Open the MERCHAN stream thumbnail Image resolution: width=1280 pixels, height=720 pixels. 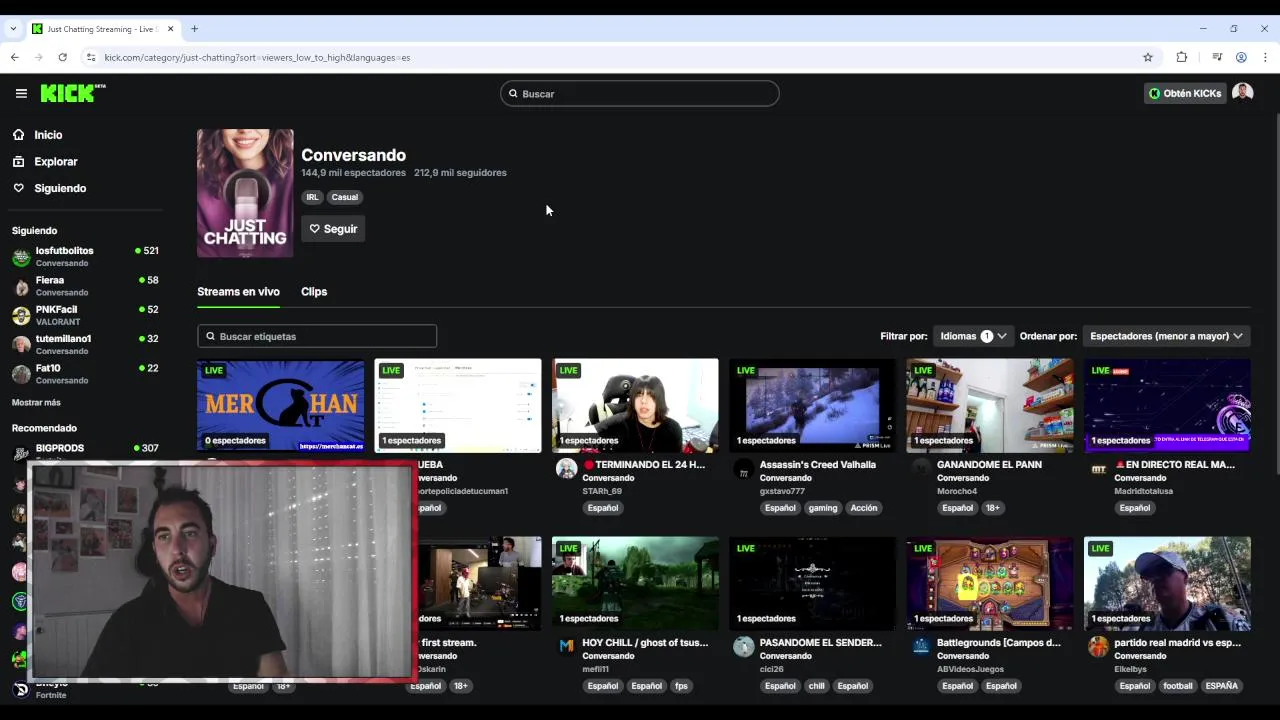281,406
